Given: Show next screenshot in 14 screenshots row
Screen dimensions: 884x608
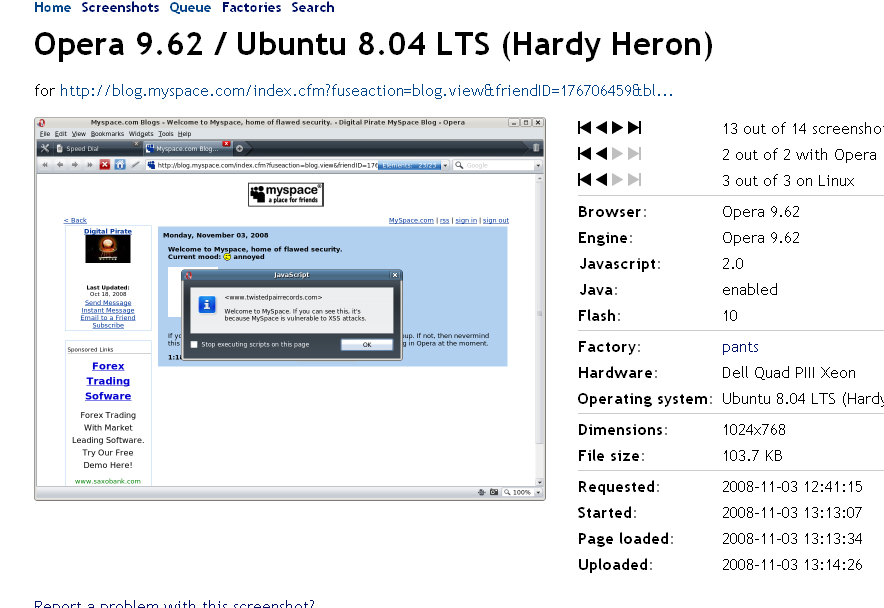Looking at the screenshot, I should click(618, 128).
